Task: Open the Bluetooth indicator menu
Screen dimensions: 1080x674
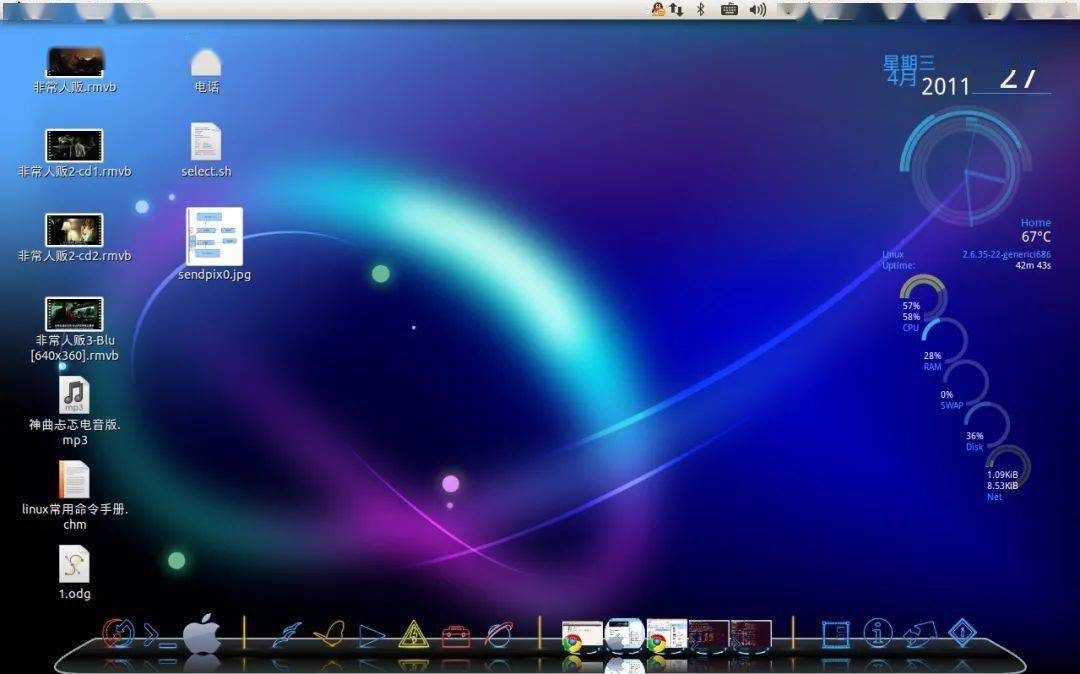Action: click(x=700, y=9)
